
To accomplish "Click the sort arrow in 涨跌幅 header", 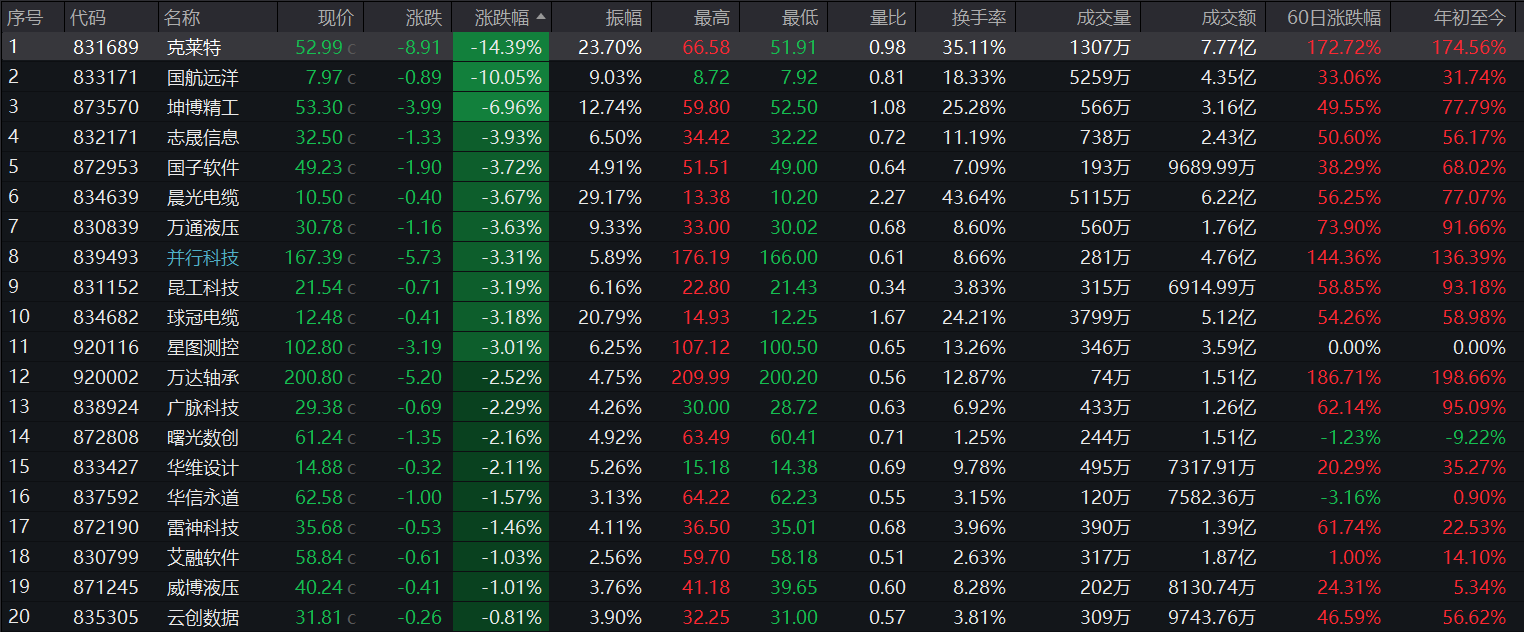I will point(541,17).
